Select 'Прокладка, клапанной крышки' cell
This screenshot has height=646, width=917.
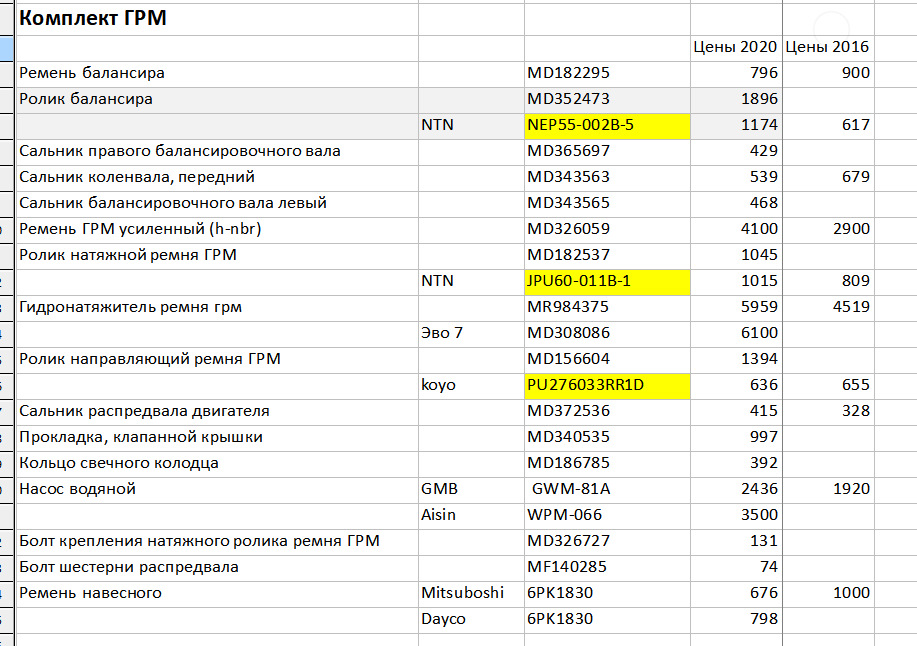pyautogui.click(x=217, y=438)
